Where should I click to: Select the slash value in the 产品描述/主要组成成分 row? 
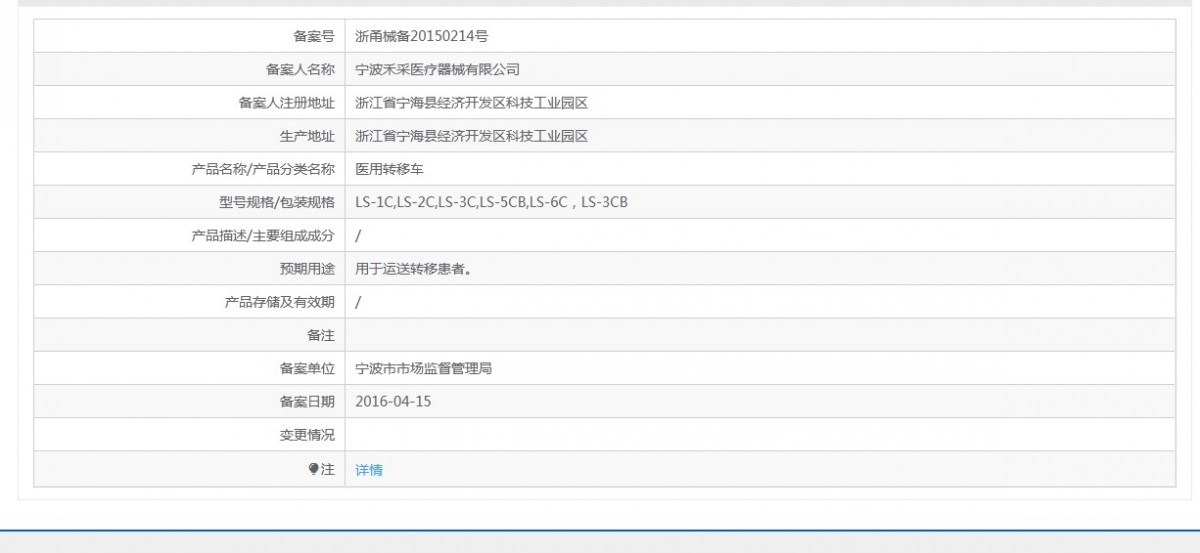358,235
